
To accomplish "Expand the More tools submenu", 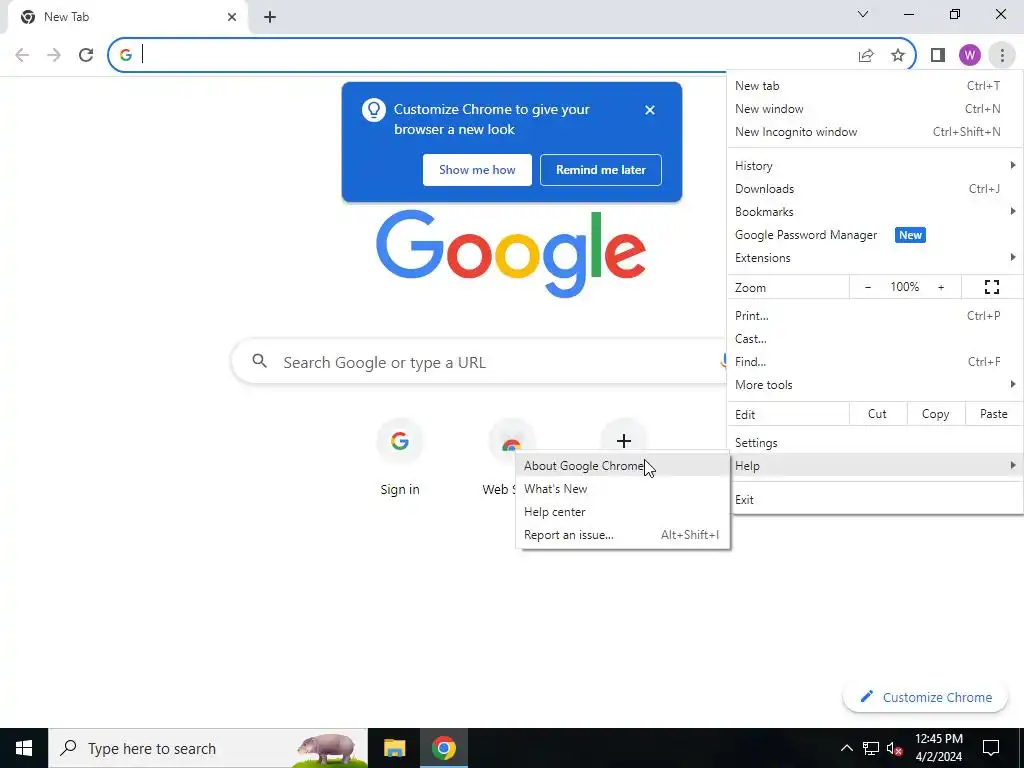I will (875, 385).
